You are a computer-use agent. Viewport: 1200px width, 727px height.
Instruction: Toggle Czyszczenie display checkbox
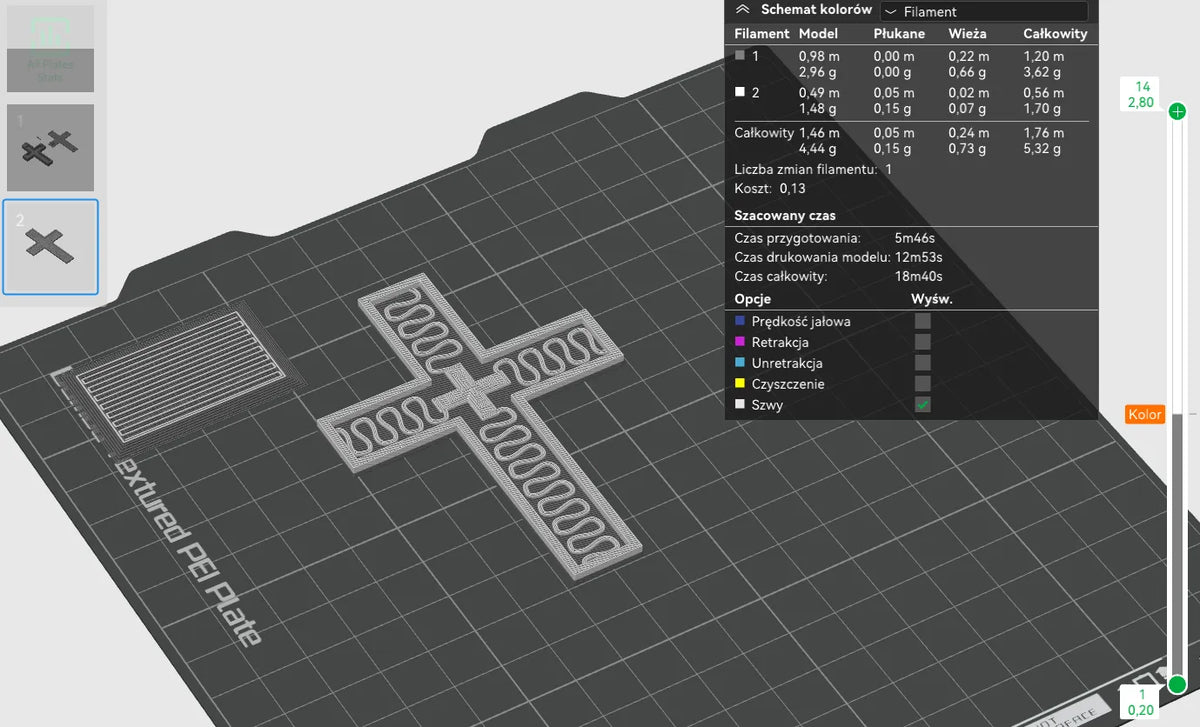pyautogui.click(x=923, y=384)
